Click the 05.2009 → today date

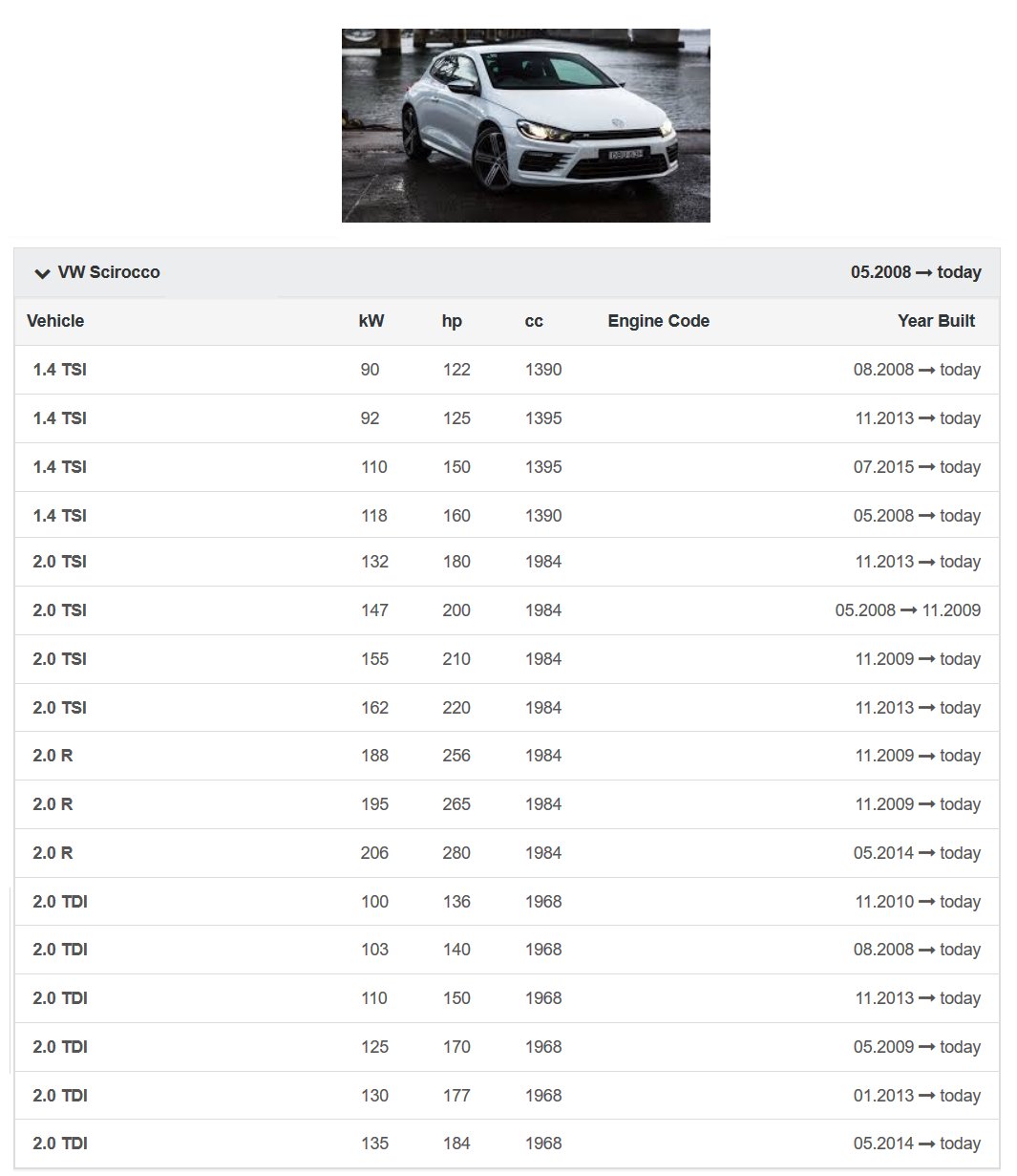917,1047
